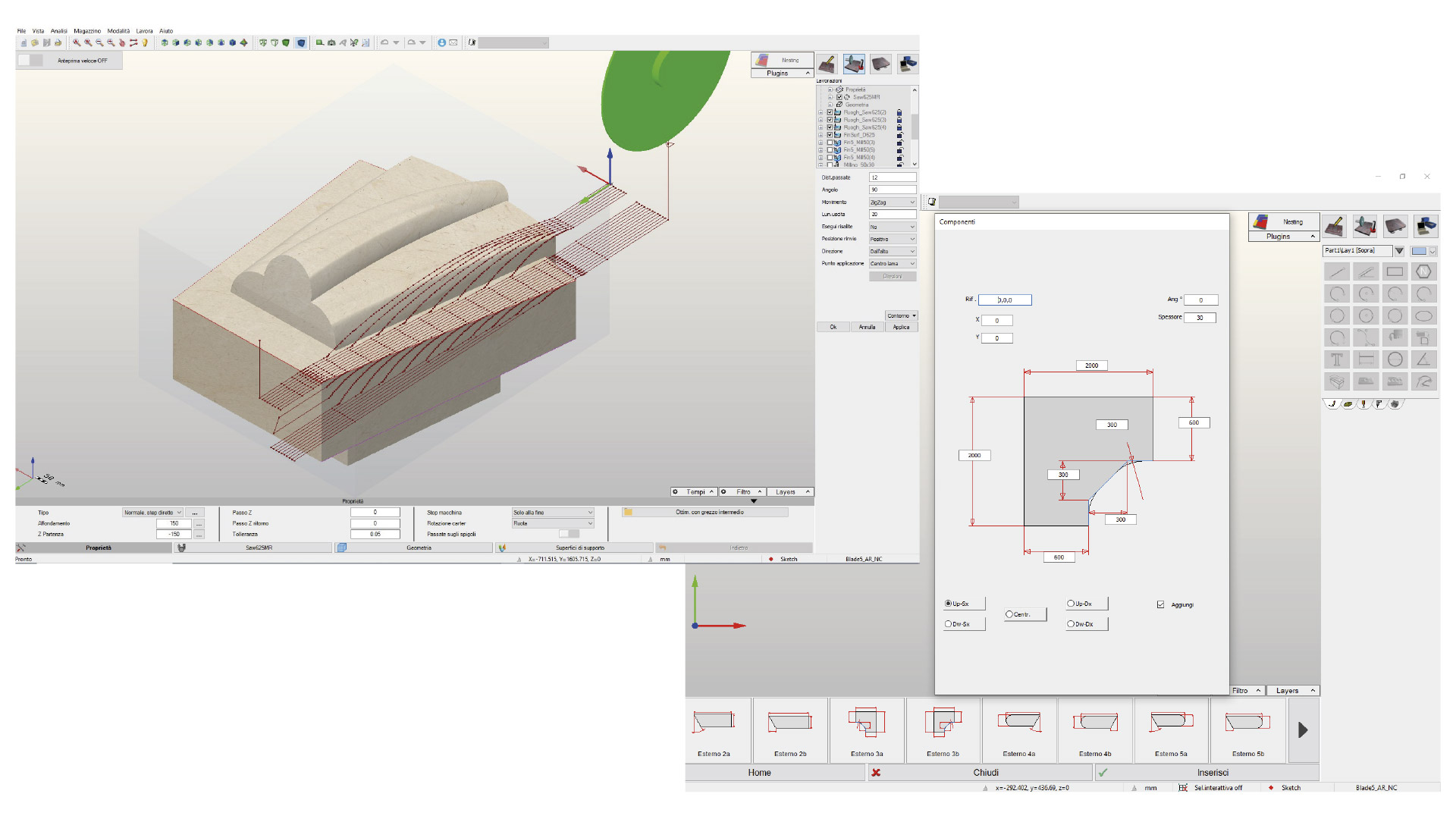Select the blue solid shading icon

tap(301, 42)
